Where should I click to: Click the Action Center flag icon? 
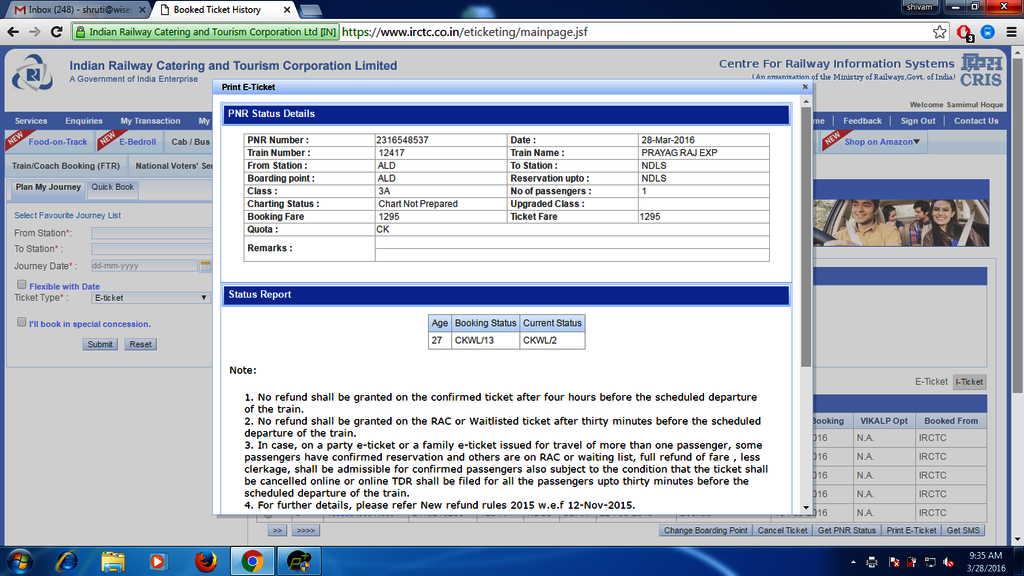click(894, 562)
